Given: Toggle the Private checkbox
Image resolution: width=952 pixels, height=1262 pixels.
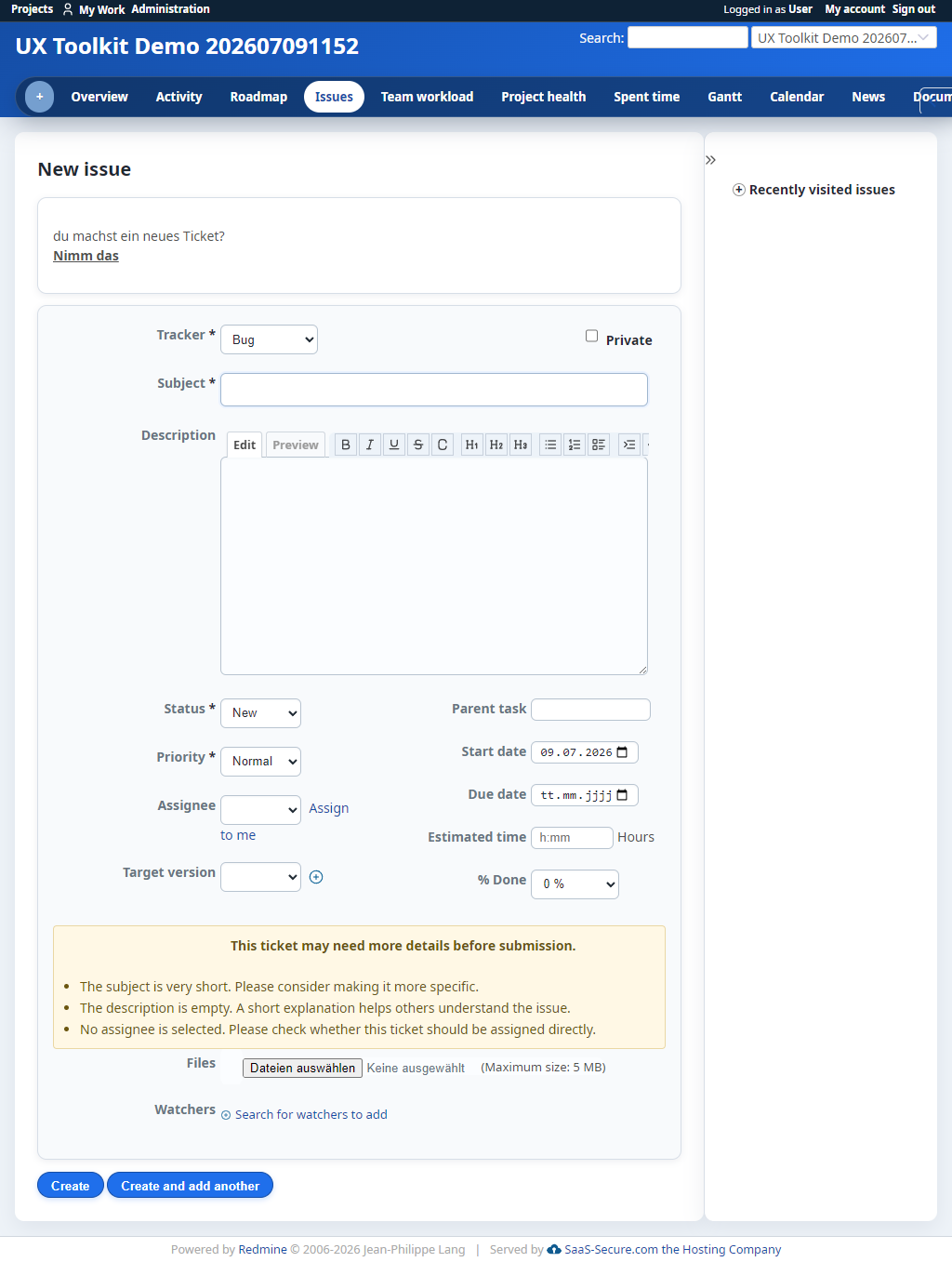Looking at the screenshot, I should [x=591, y=336].
